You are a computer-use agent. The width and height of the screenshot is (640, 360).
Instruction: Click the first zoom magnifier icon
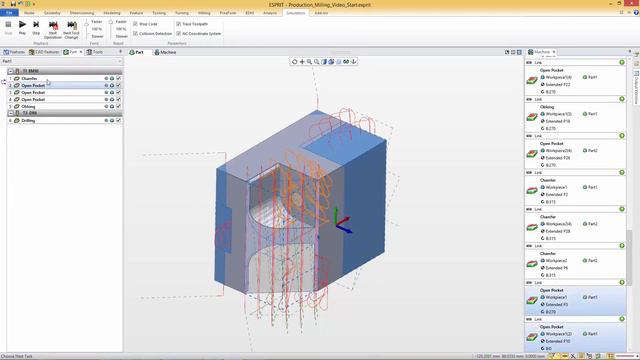point(309,62)
